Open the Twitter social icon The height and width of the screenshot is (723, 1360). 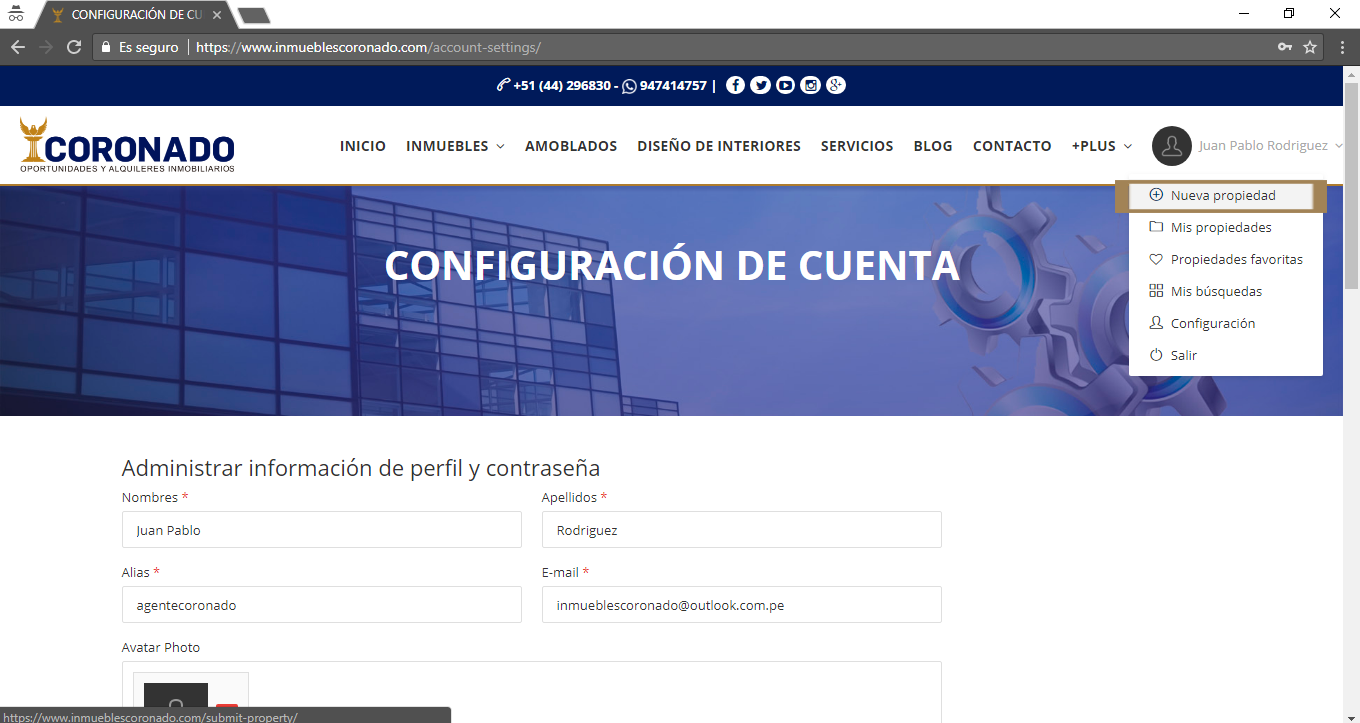tap(760, 86)
